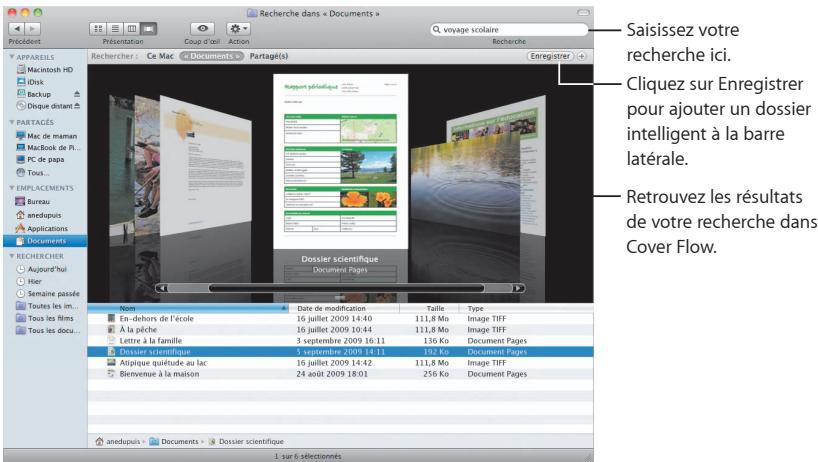818x462 pixels.
Task: Click anedupuis in the path bar
Action: pos(118,442)
